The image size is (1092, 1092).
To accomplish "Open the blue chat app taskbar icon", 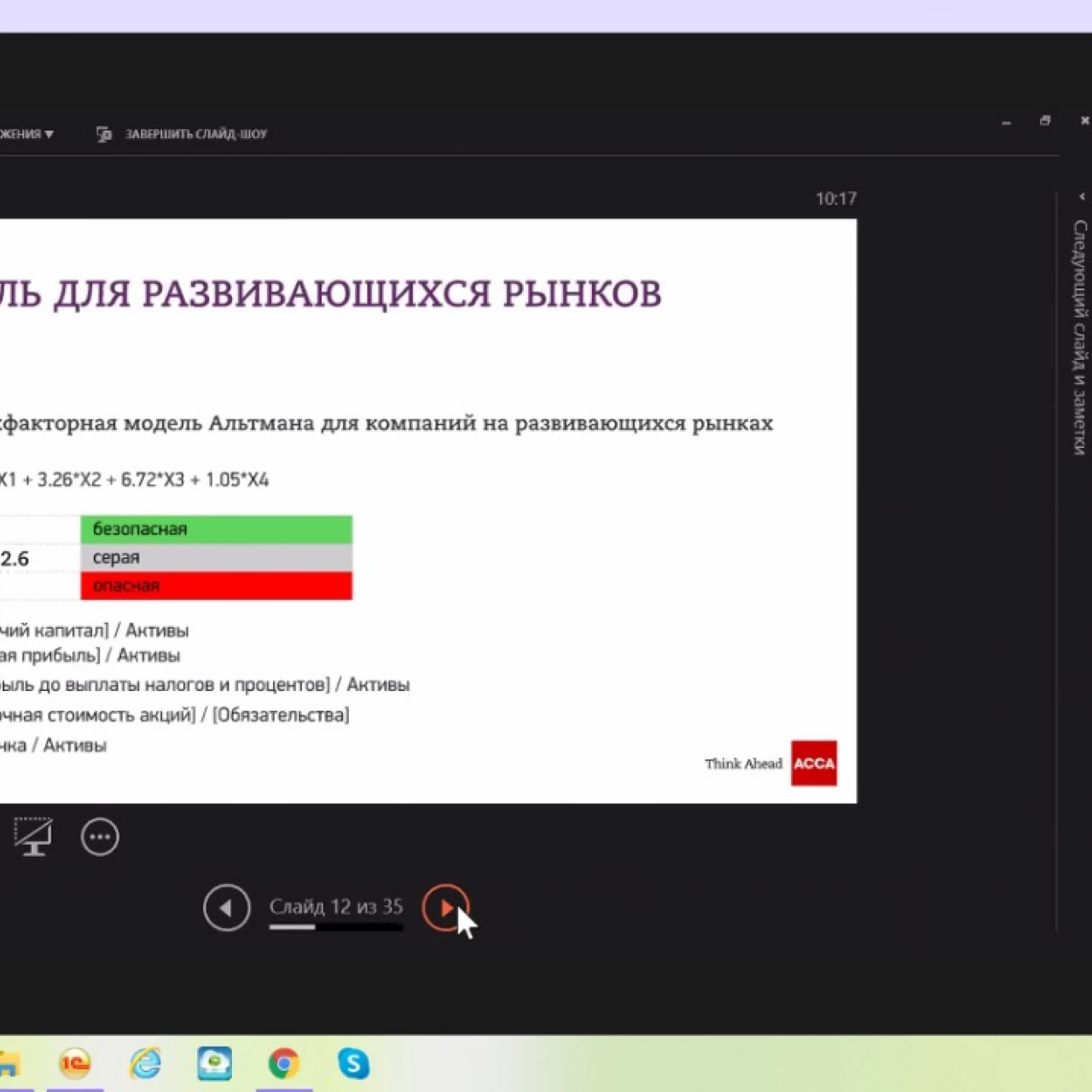I will pos(214,1063).
